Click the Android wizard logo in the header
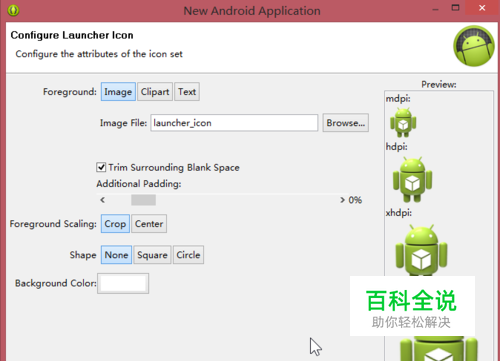Viewport: 500px width, 361px height. (x=474, y=46)
